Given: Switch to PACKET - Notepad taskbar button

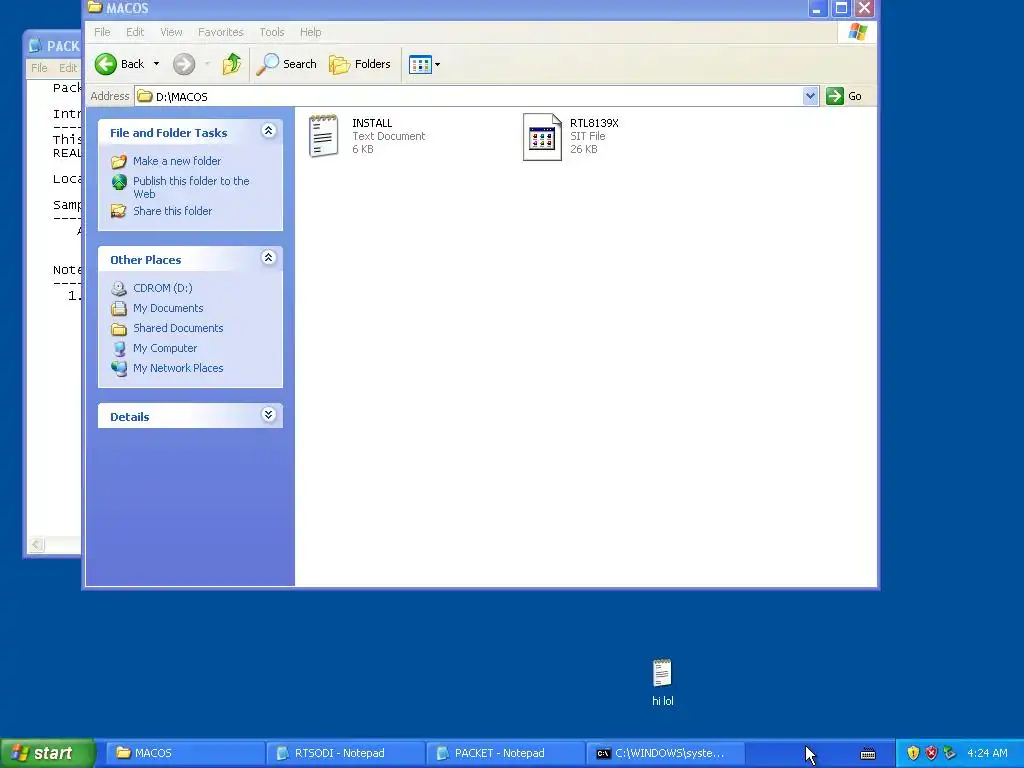Looking at the screenshot, I should tap(505, 753).
